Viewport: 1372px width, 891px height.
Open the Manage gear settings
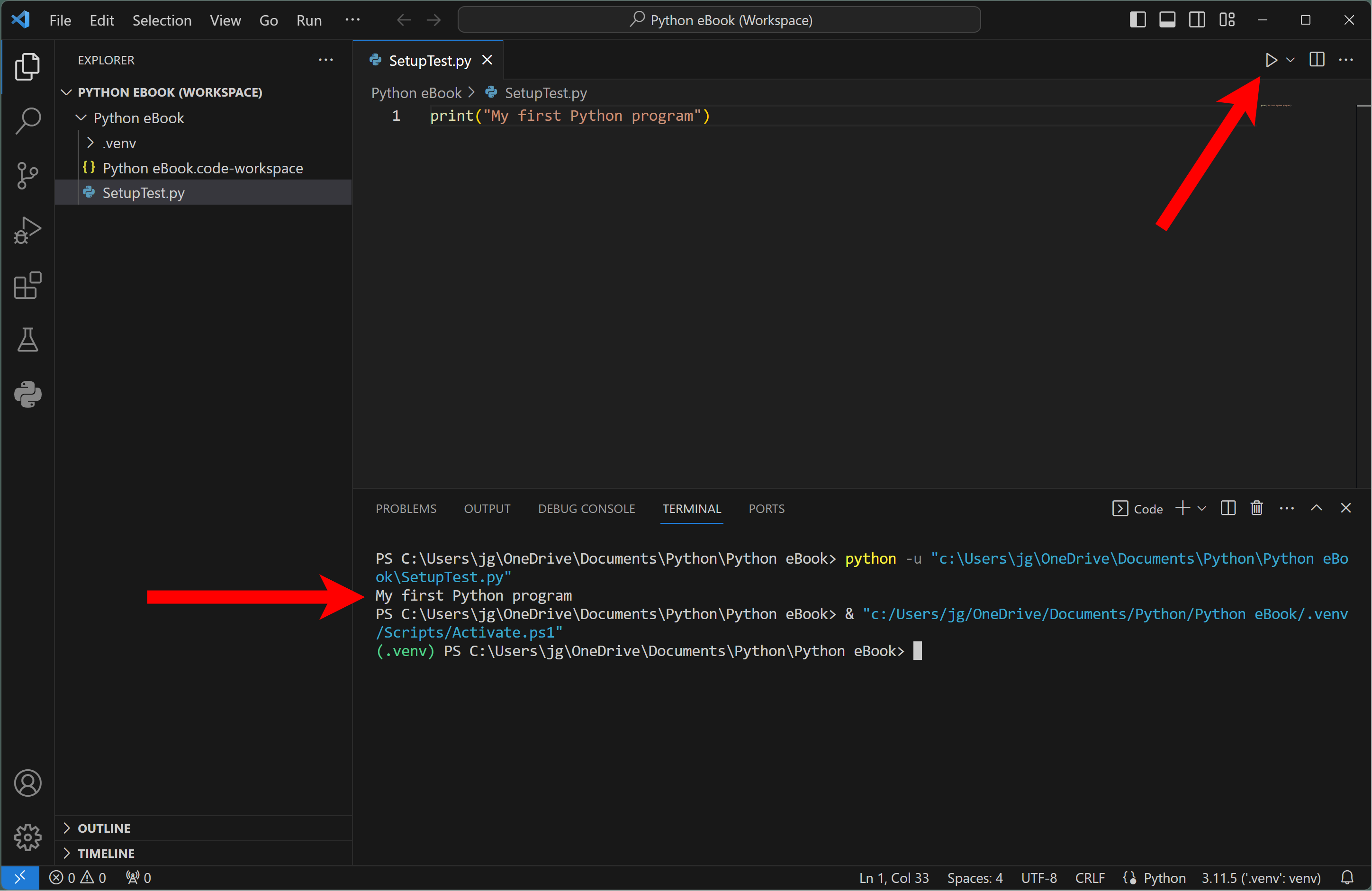click(x=27, y=837)
